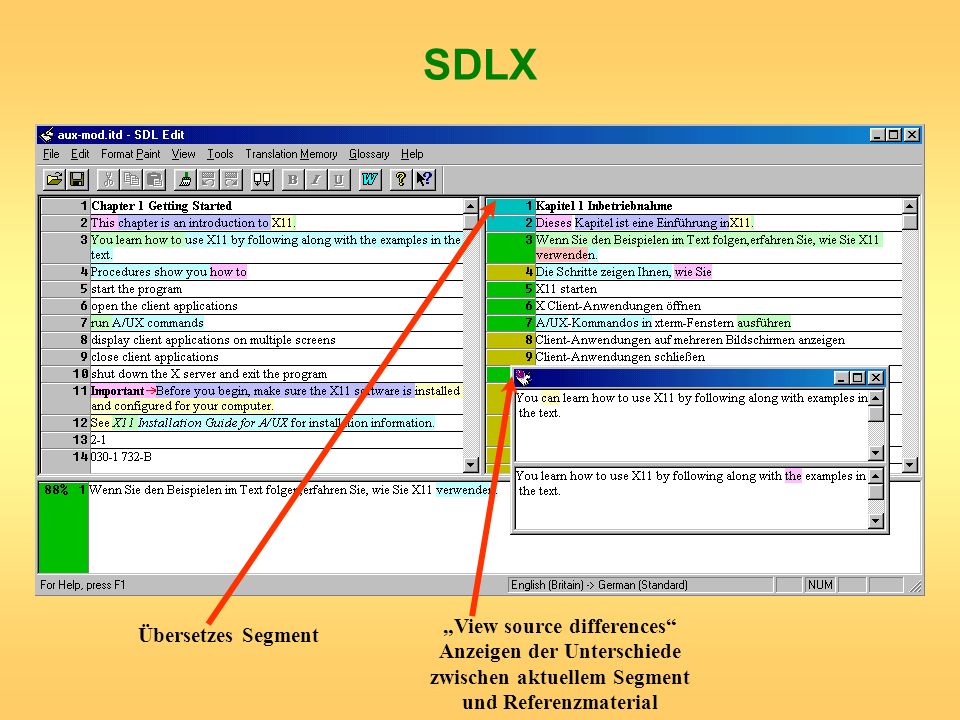Click the translation pane scroll-up arrow

909,206
